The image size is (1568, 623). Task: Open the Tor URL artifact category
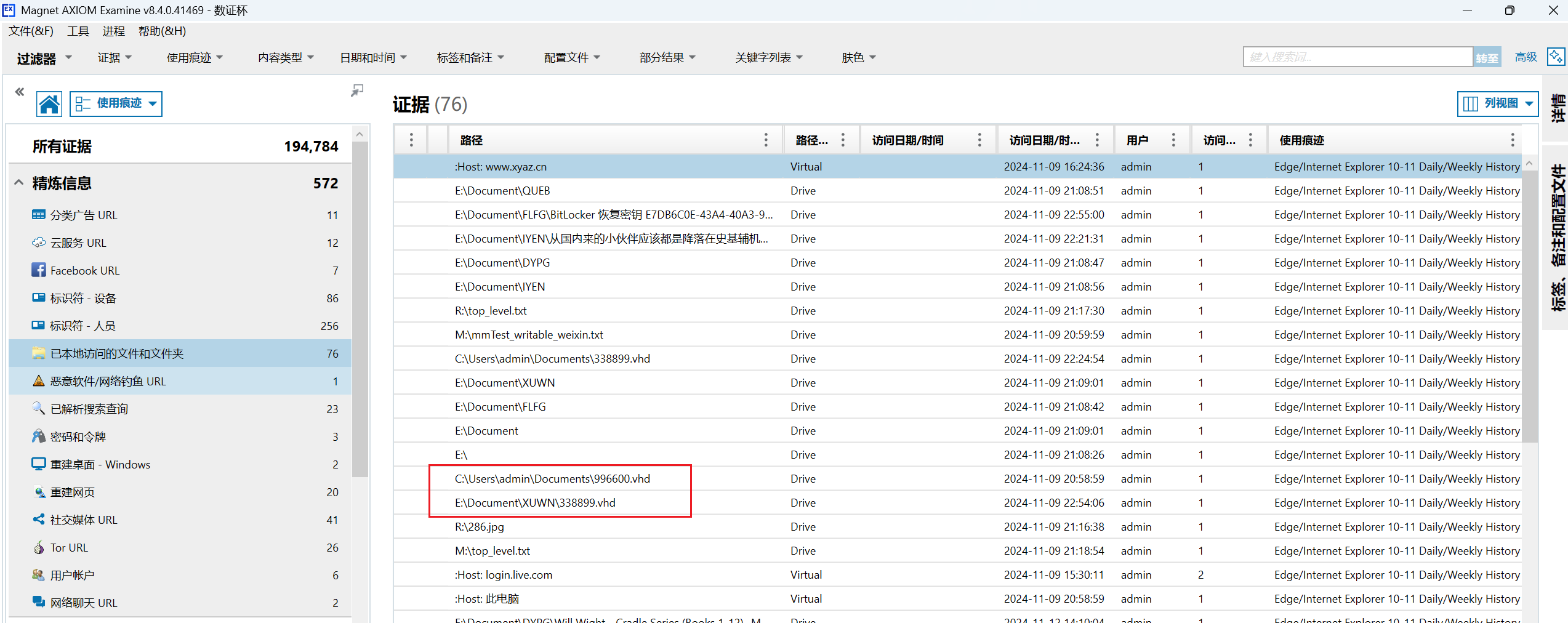coord(69,547)
